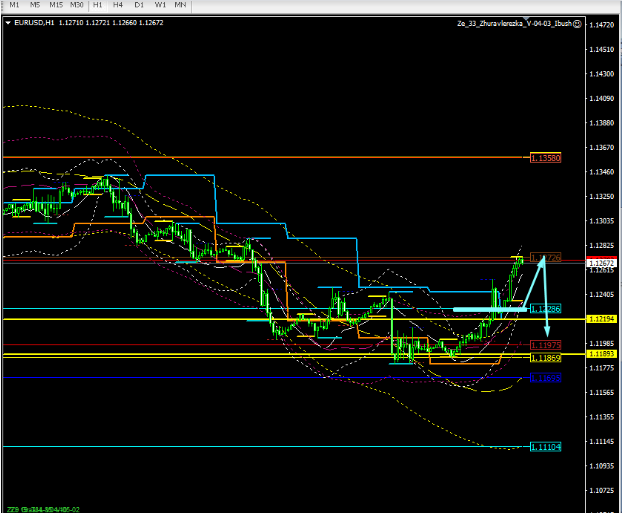Select the D1 daily timeframe
Screen dimensions: 622x513
(138, 5)
